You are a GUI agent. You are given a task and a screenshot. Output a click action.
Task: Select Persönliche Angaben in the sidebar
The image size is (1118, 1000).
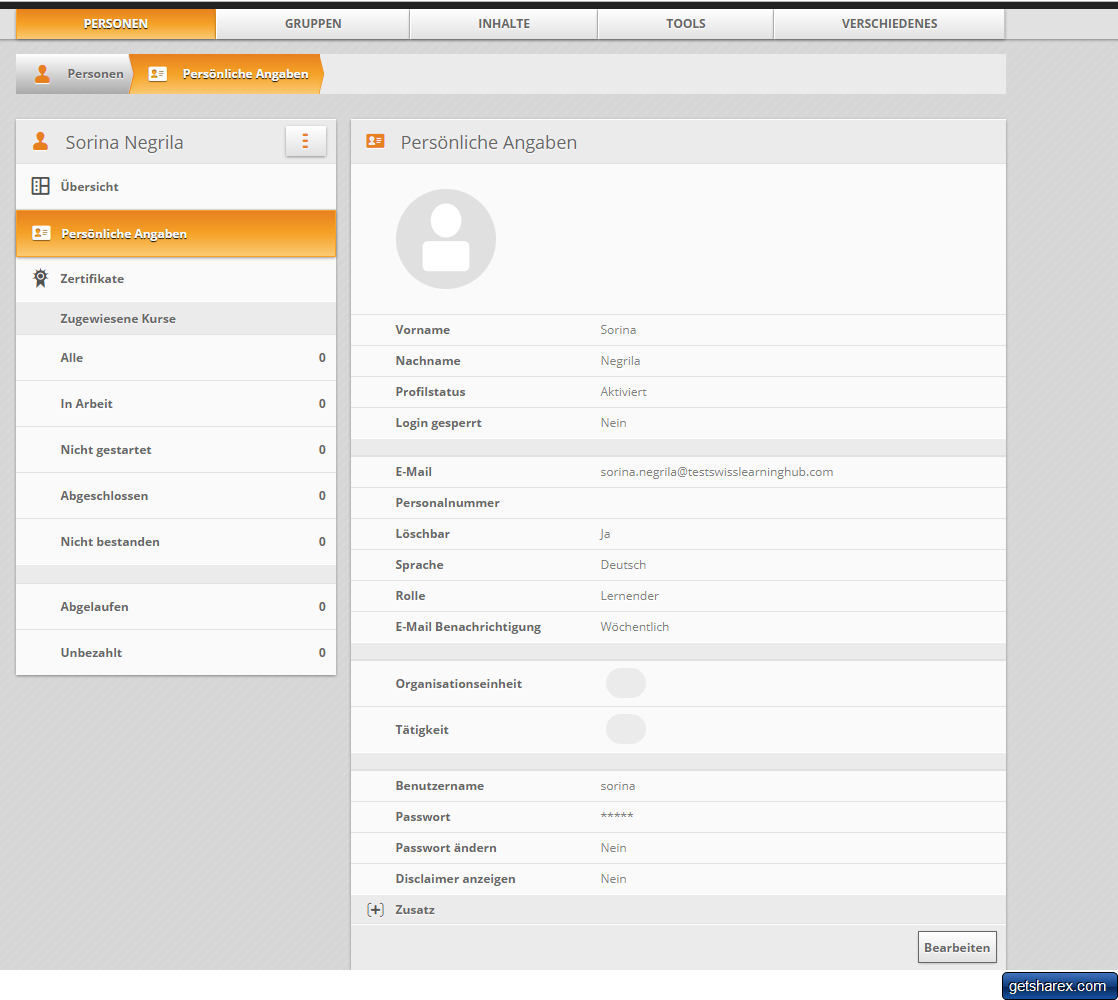pos(176,234)
